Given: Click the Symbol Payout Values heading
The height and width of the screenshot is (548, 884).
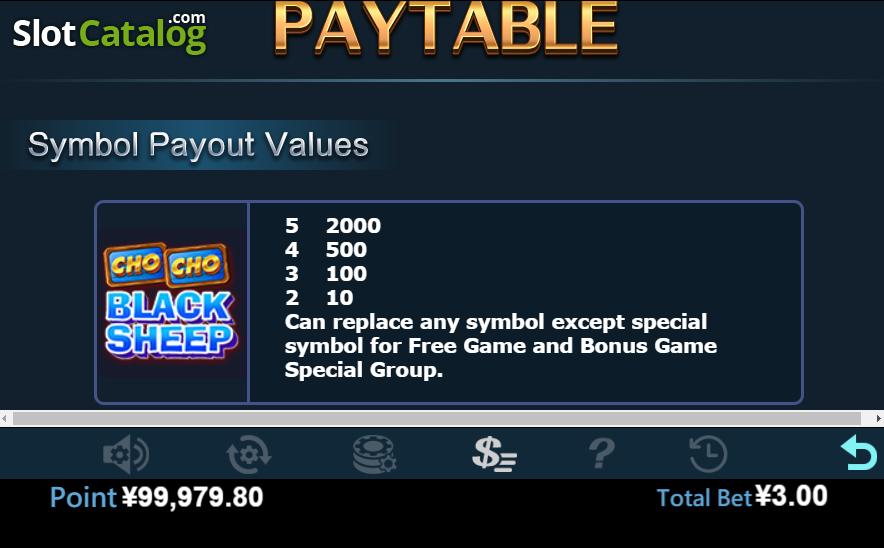Looking at the screenshot, I should [x=198, y=145].
